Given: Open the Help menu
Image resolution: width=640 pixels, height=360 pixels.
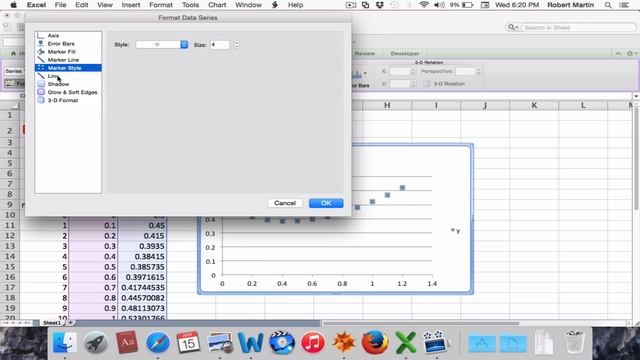Looking at the screenshot, I should click(295, 5).
